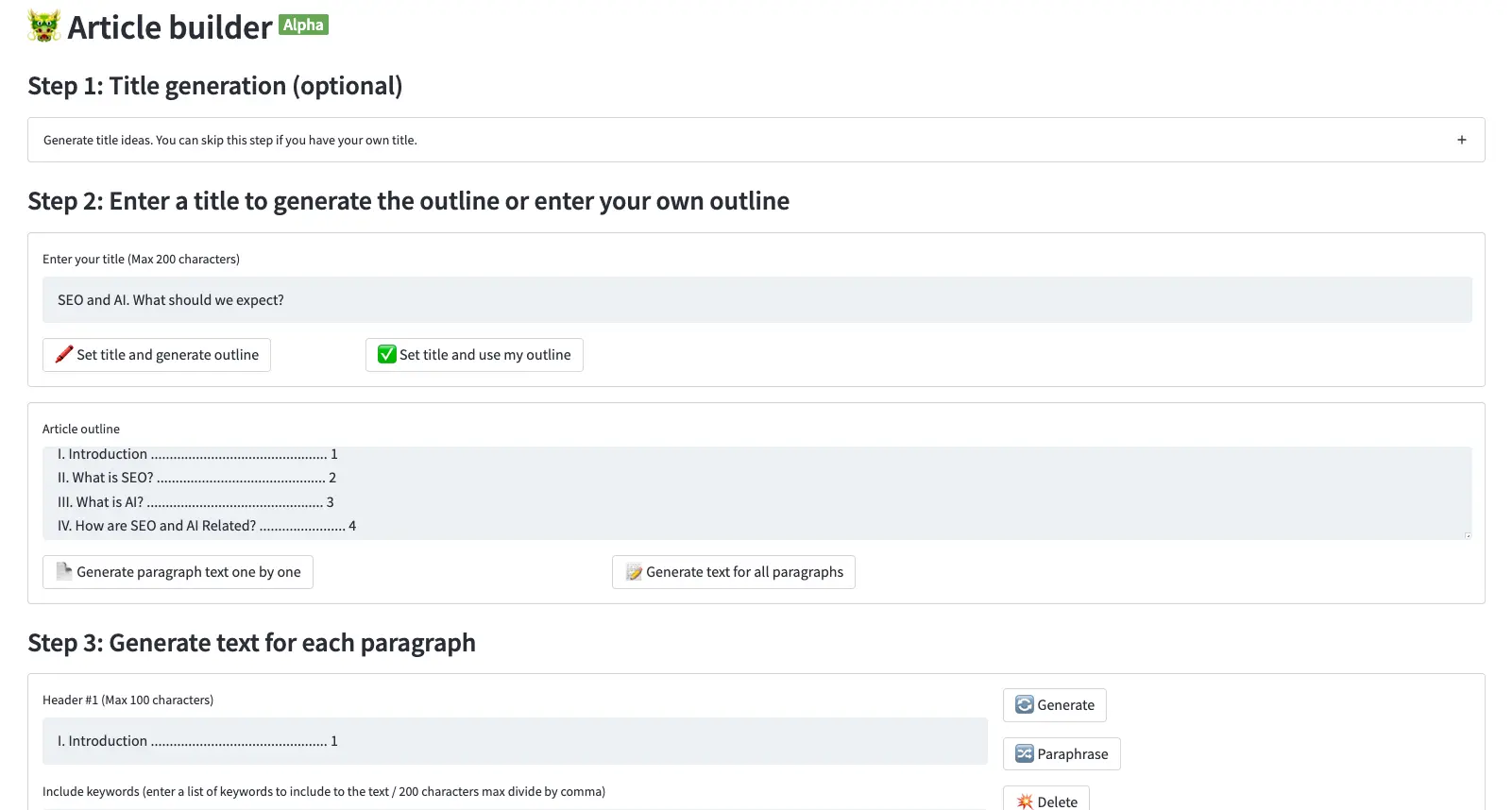Click the Step 1 Title generation heading
The height and width of the screenshot is (810, 1512).
pyautogui.click(x=215, y=86)
